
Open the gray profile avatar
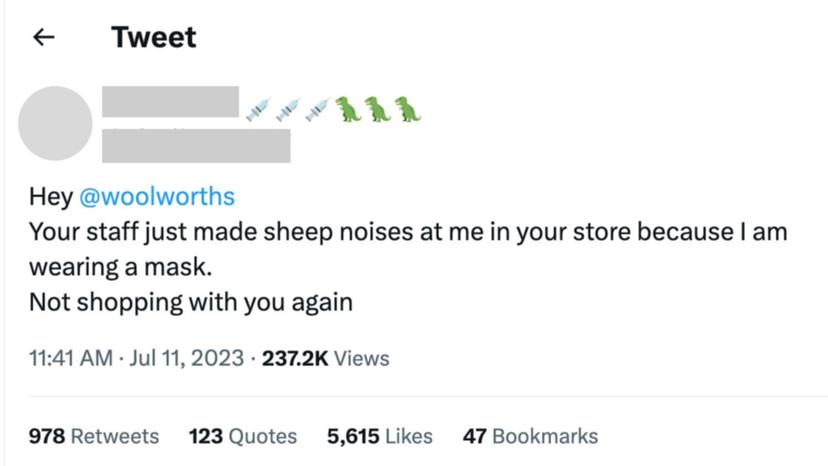56,123
